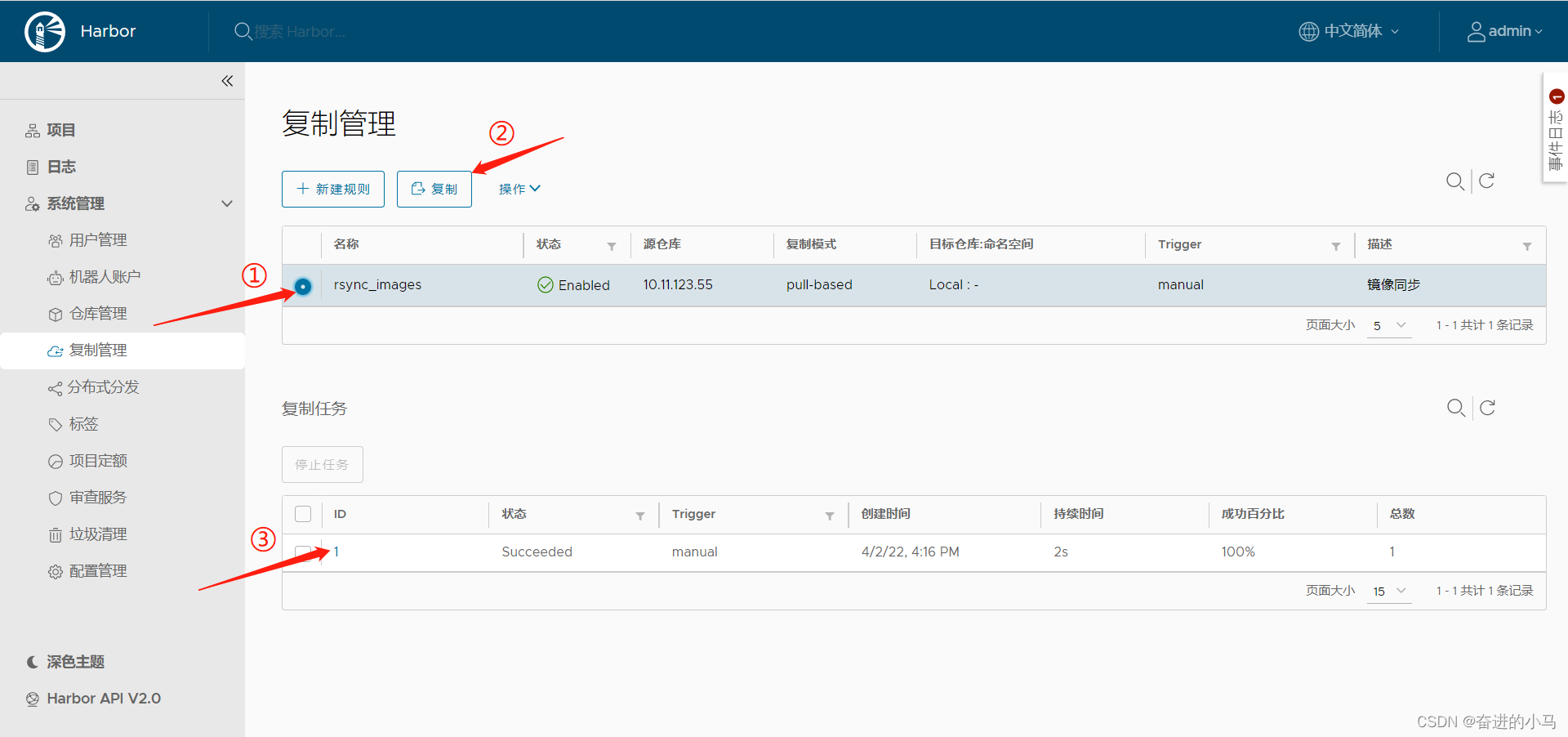Click the search magnifier in the header
The image size is (1568, 737).
tap(243, 31)
